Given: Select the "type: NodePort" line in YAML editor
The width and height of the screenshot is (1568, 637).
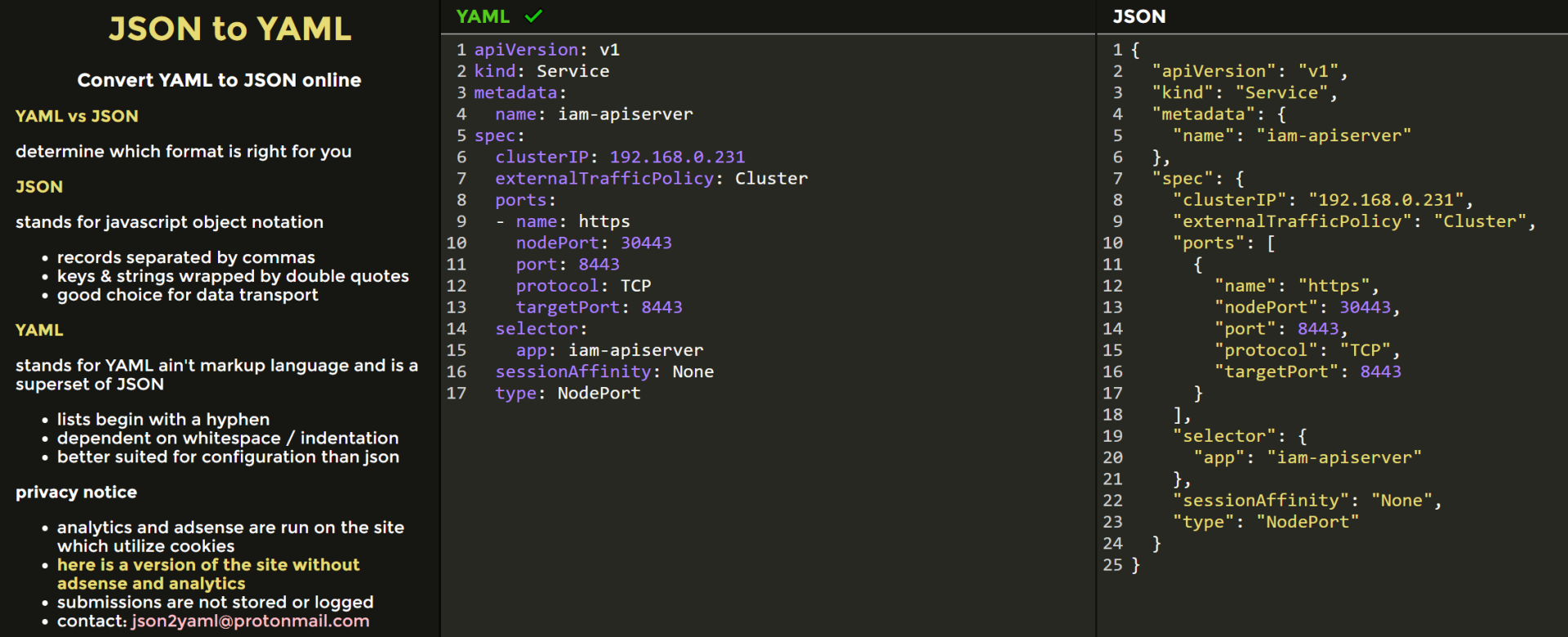Looking at the screenshot, I should click(x=568, y=393).
